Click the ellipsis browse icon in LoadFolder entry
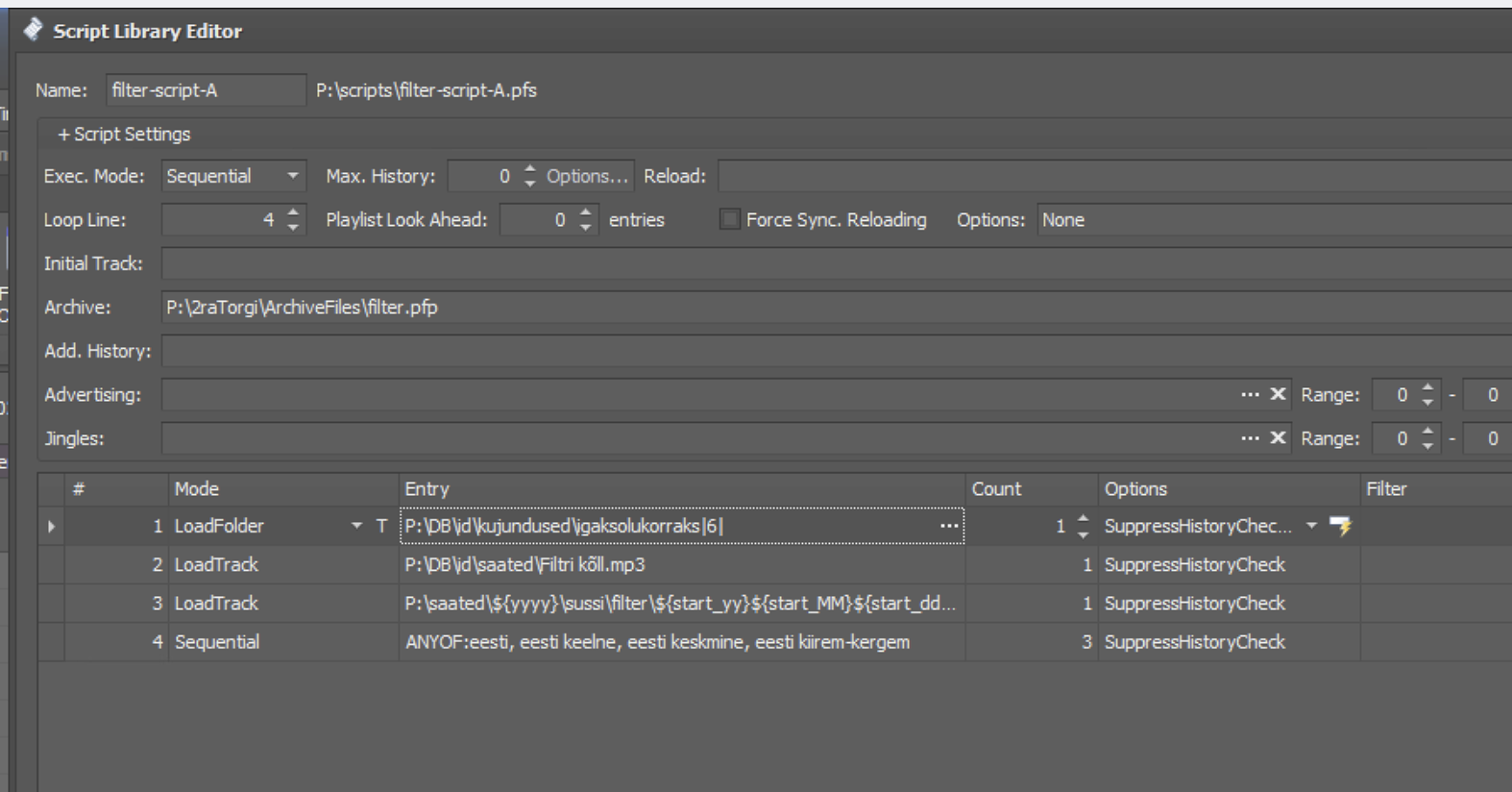The height and width of the screenshot is (792, 1512). (x=948, y=526)
